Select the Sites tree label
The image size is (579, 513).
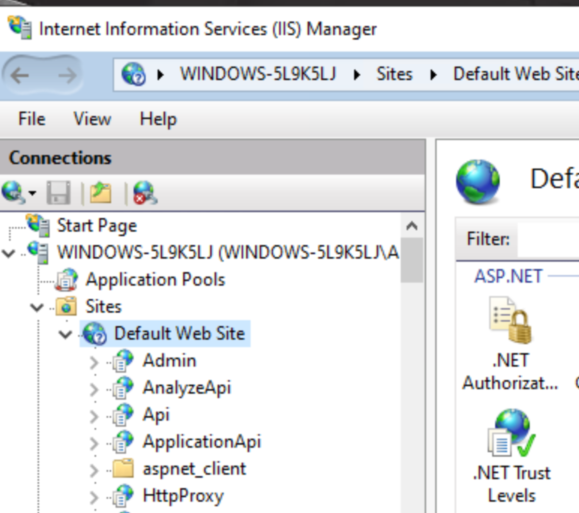(103, 307)
